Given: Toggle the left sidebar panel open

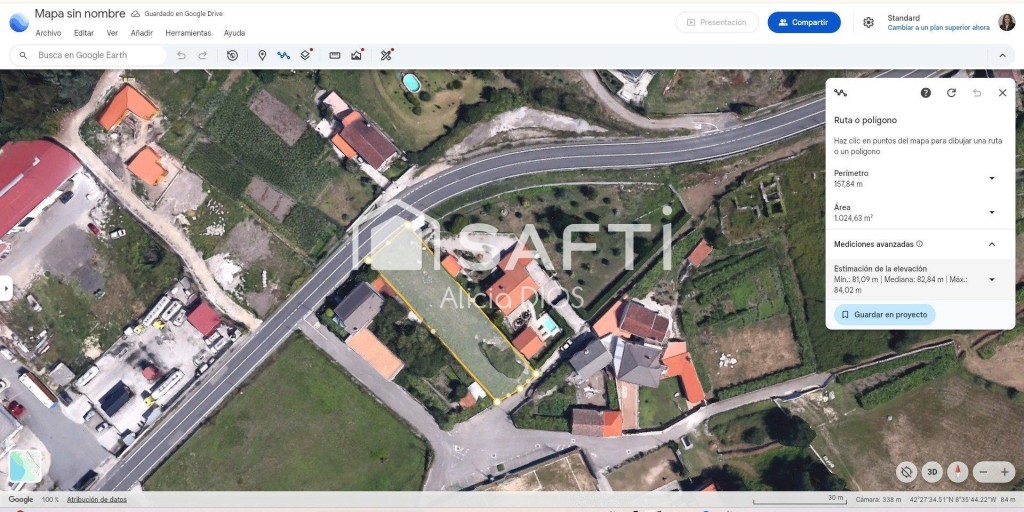Looking at the screenshot, I should (x=6, y=288).
